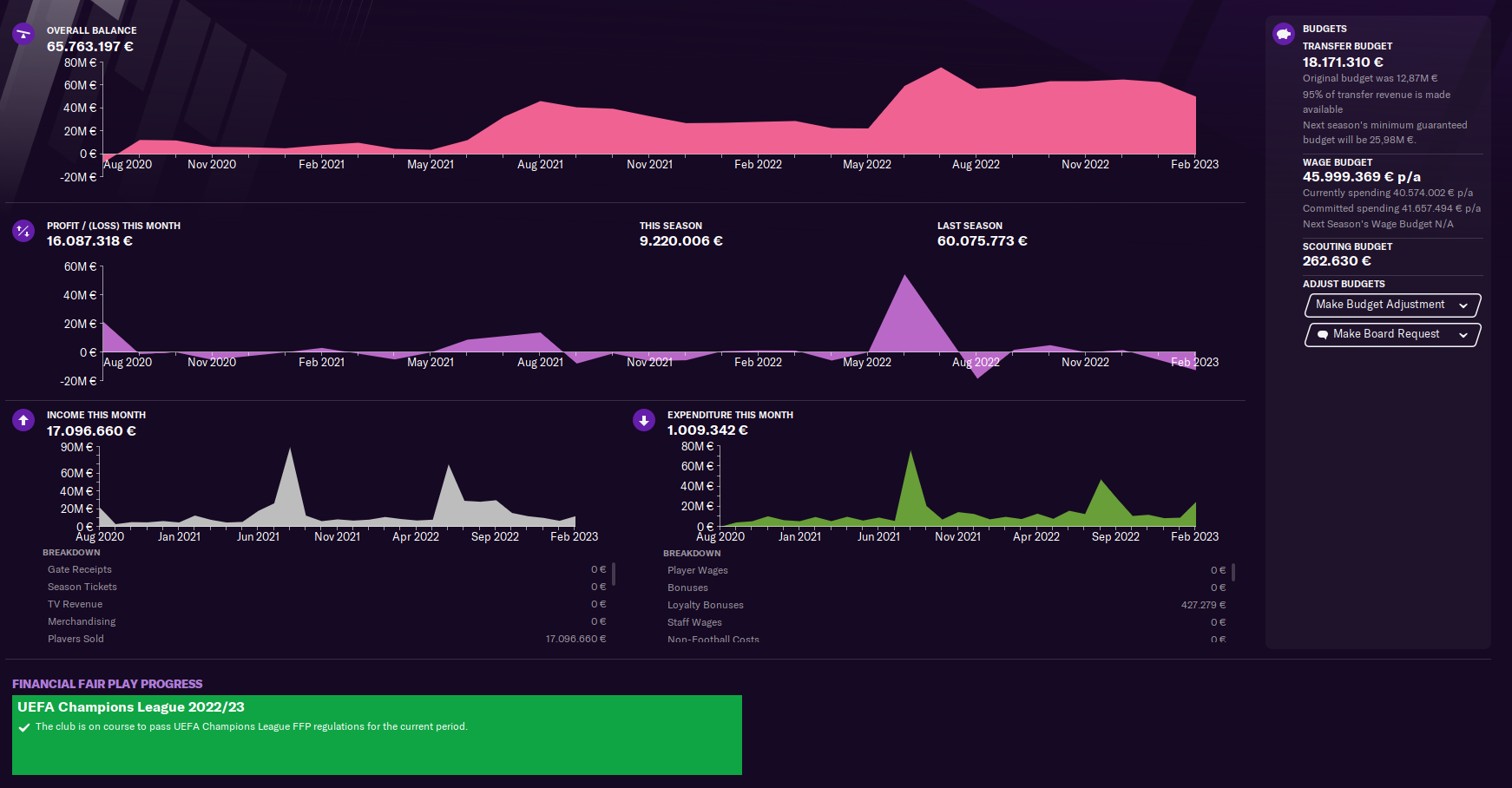The image size is (1512, 788).
Task: Click the Expenditure down-arrow icon
Action: click(644, 420)
